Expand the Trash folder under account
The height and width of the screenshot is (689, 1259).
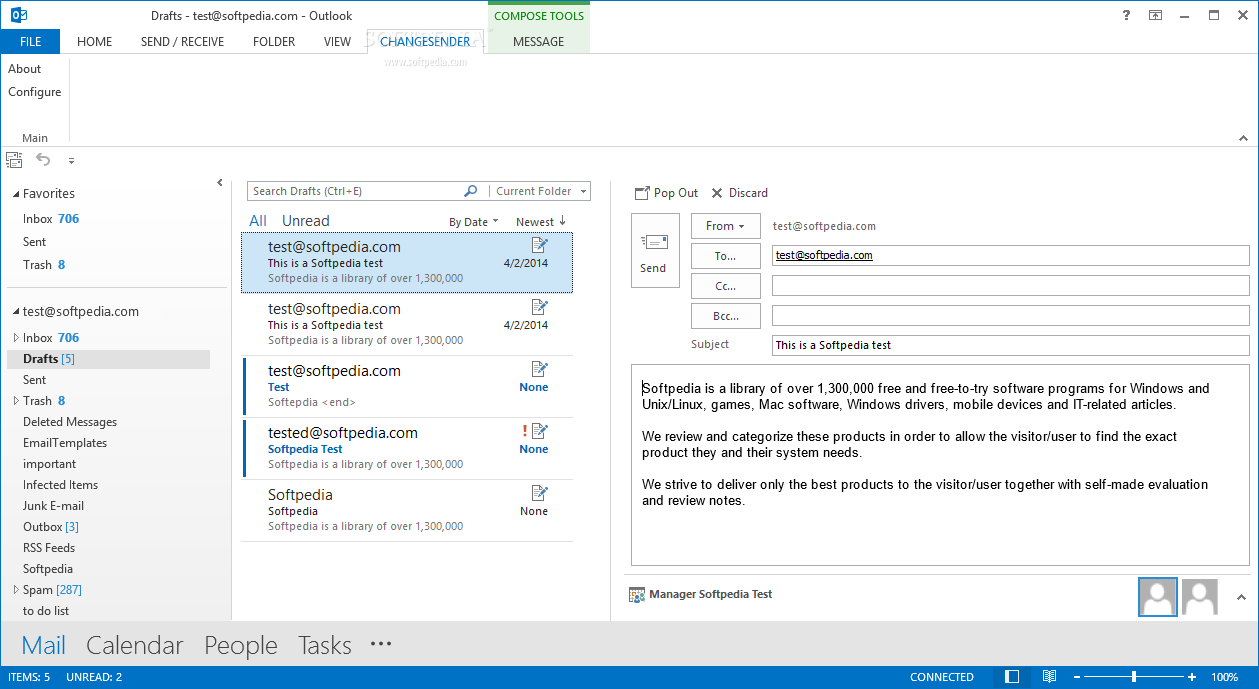click(x=15, y=401)
